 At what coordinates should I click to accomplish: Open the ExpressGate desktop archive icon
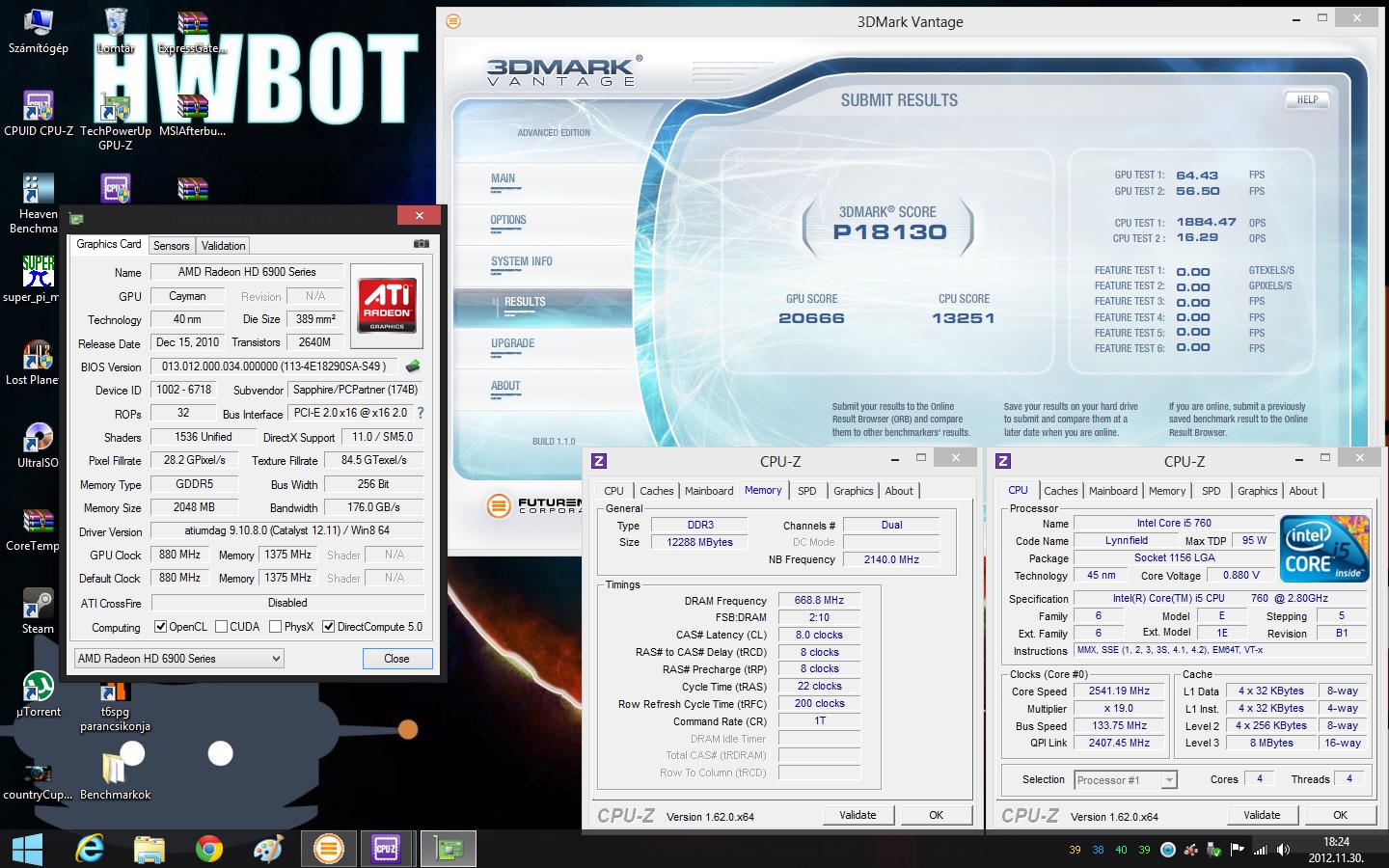click(192, 31)
